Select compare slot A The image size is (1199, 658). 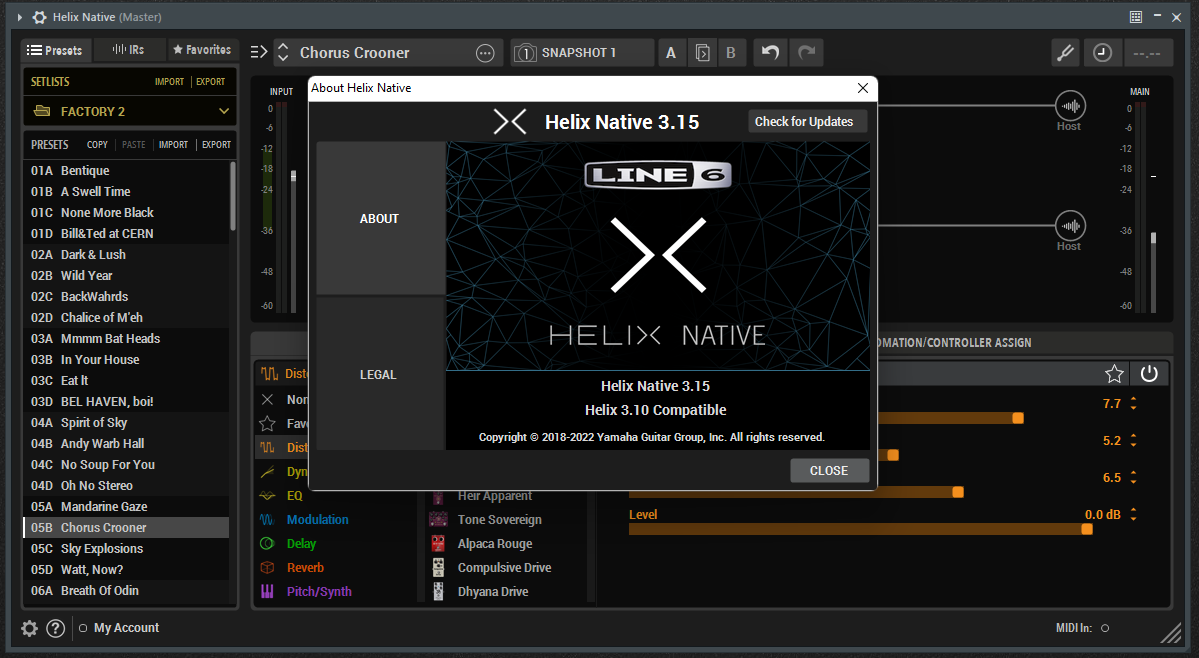click(671, 53)
